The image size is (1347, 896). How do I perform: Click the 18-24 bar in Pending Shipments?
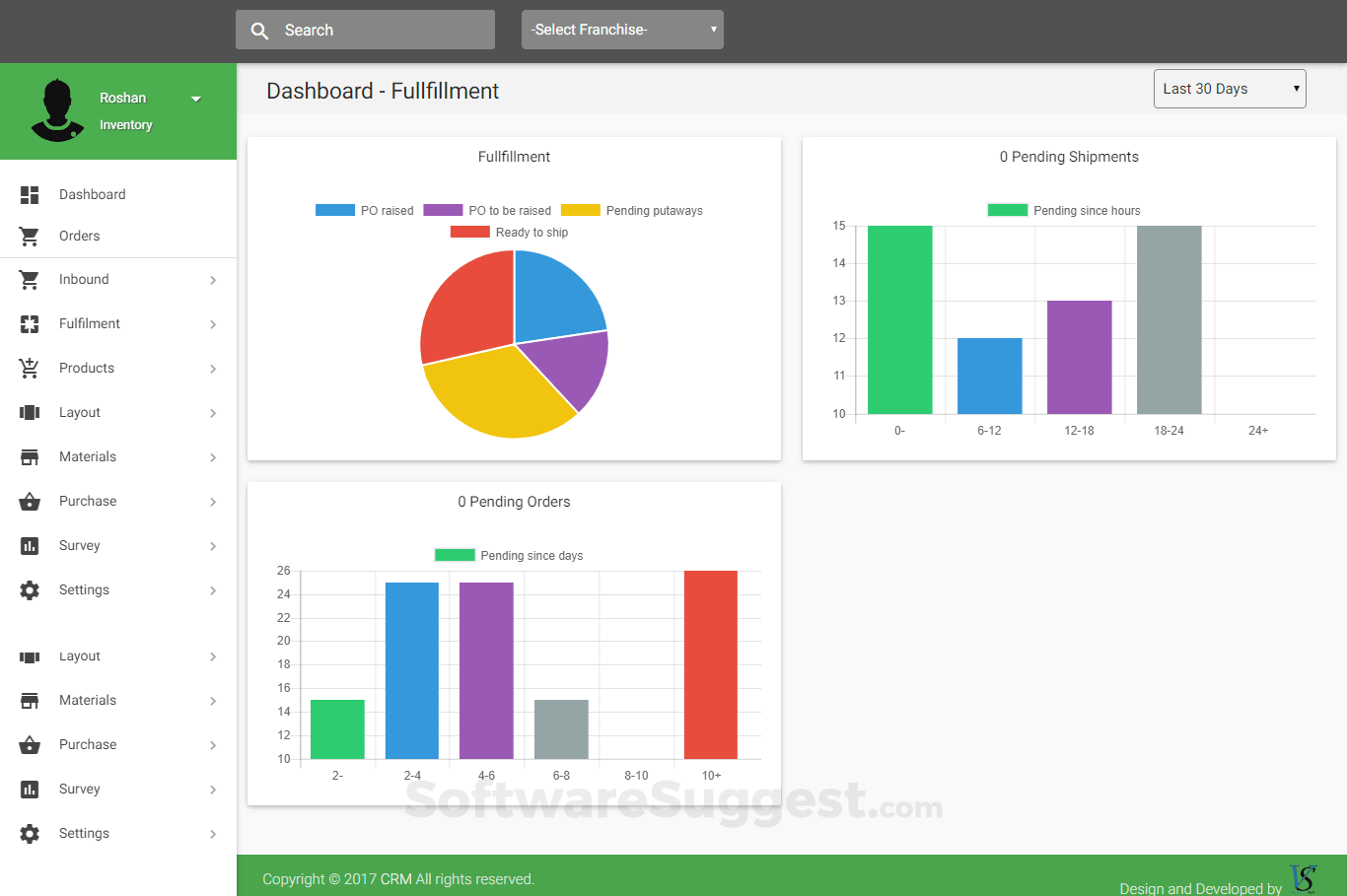(x=1169, y=320)
